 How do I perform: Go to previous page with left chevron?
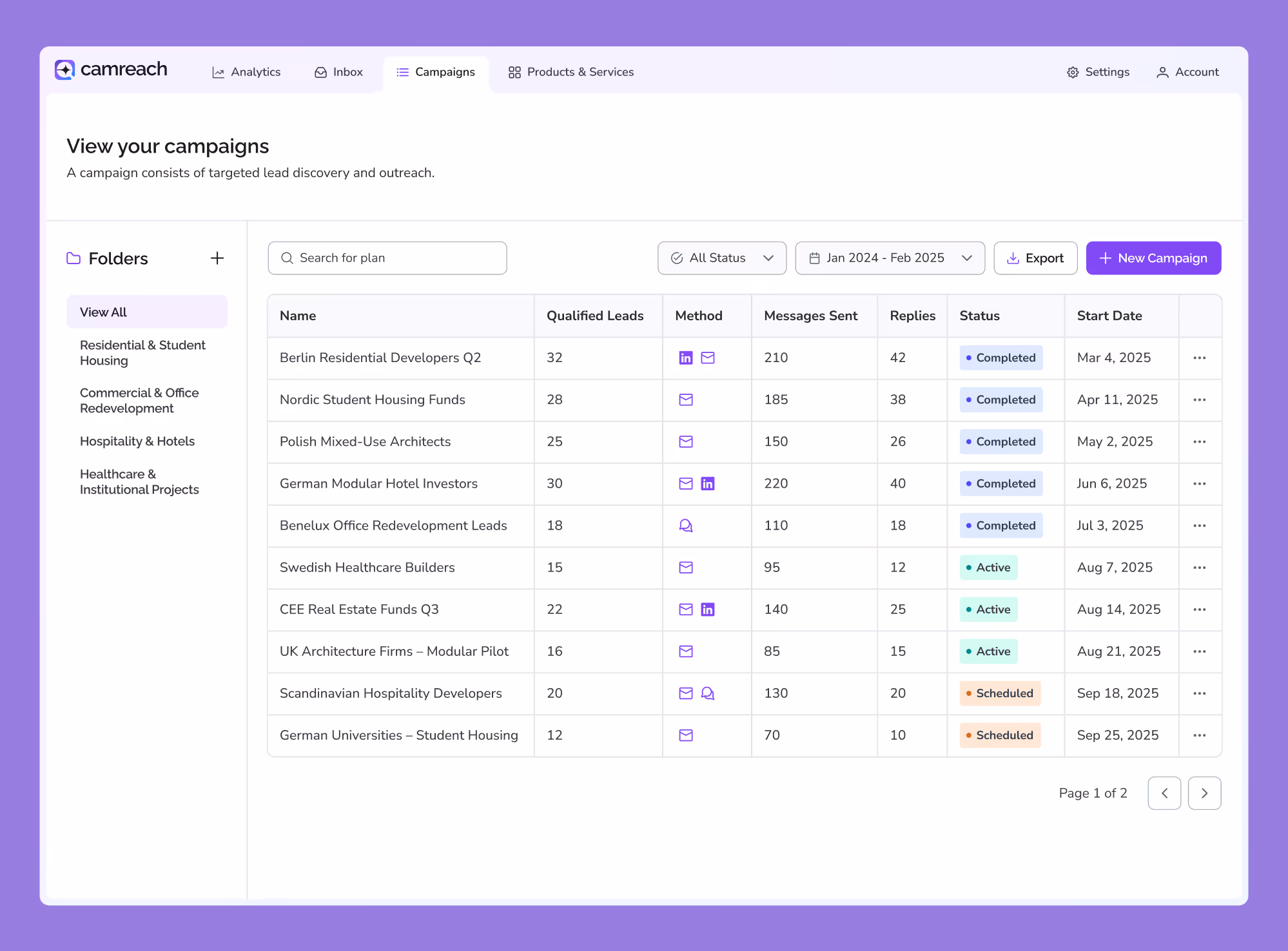tap(1164, 793)
